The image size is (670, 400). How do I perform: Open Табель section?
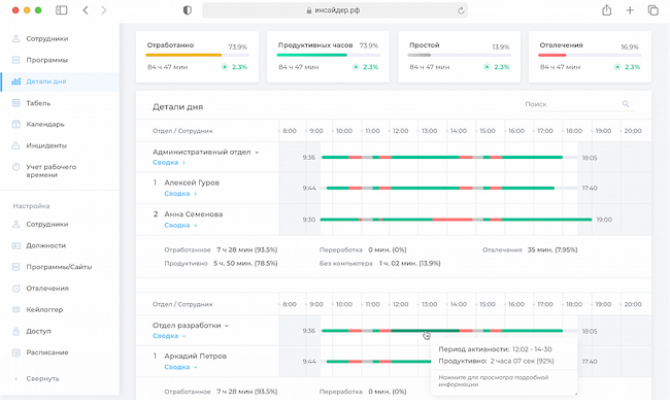[x=38, y=103]
